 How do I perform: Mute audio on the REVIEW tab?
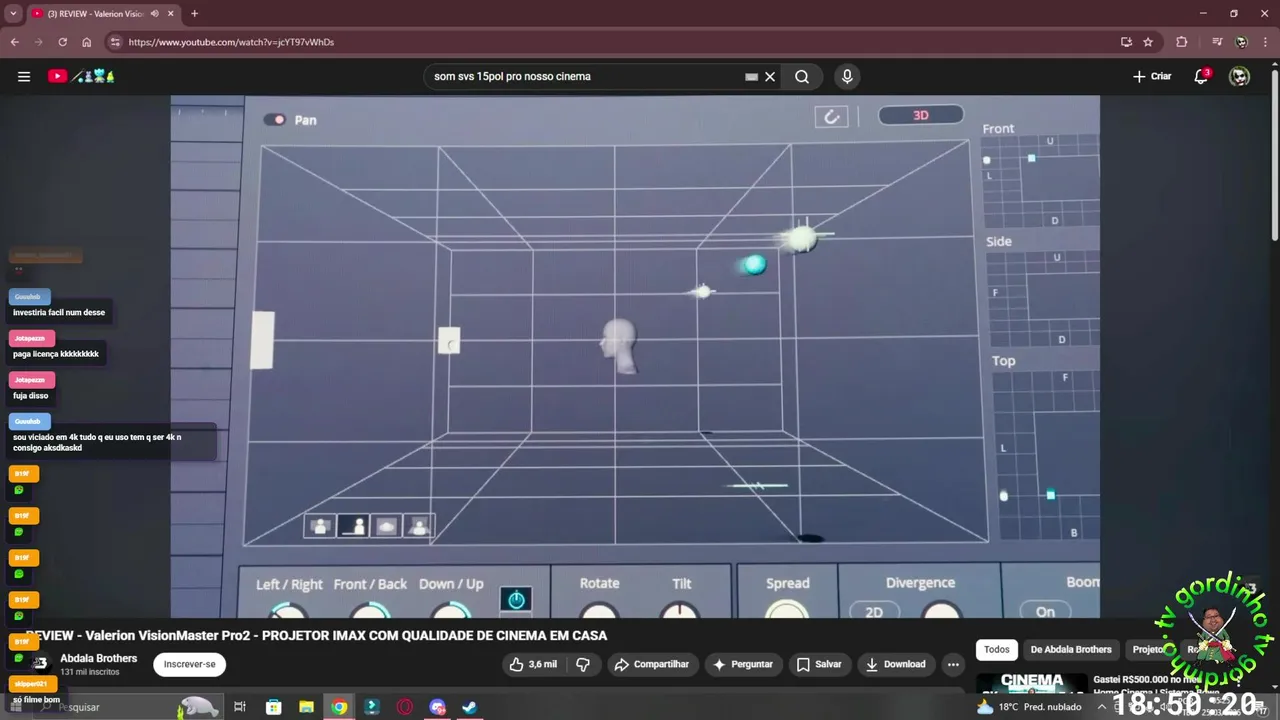coord(154,14)
